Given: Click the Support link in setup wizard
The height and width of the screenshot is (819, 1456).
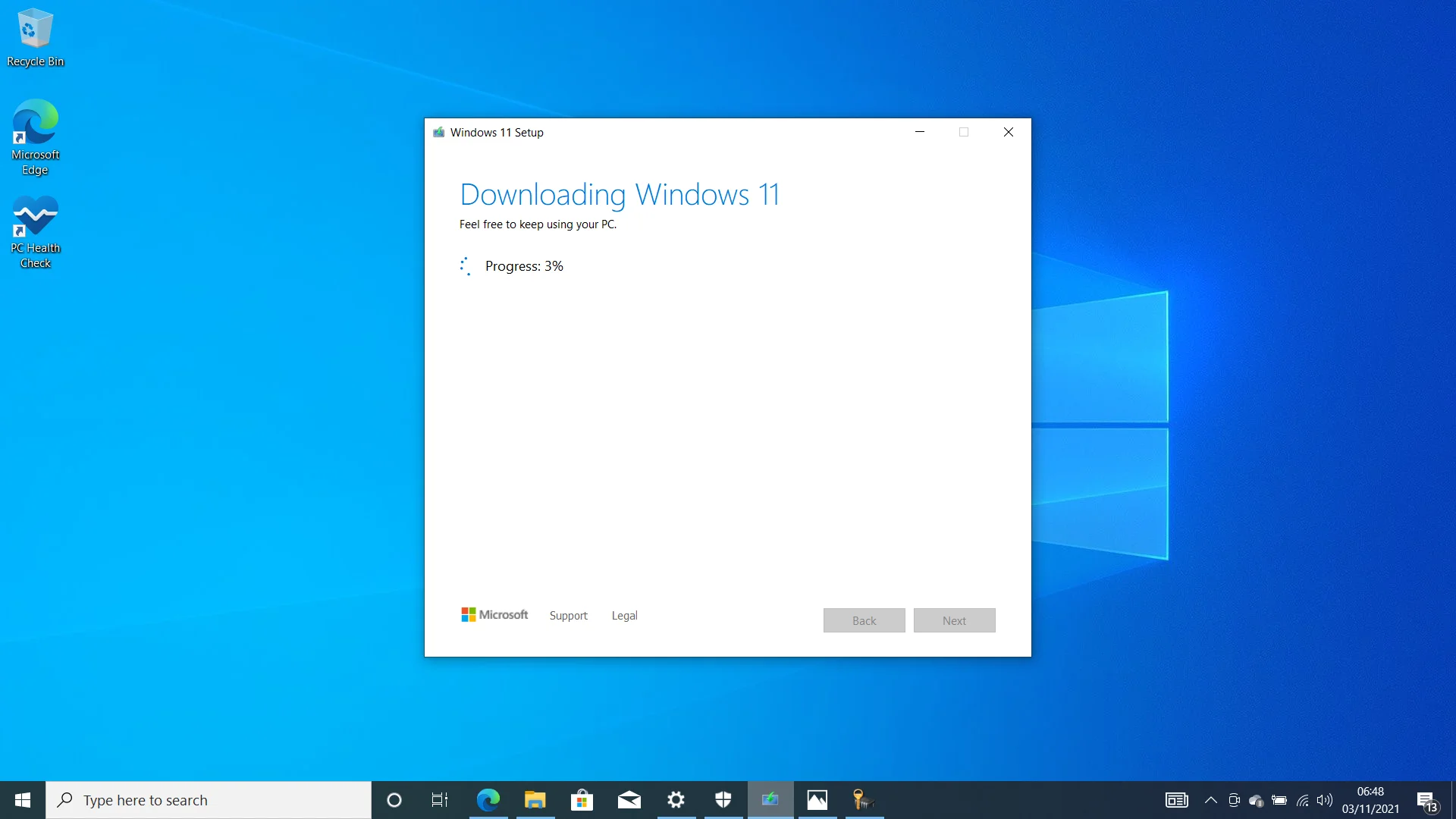Looking at the screenshot, I should click(568, 615).
